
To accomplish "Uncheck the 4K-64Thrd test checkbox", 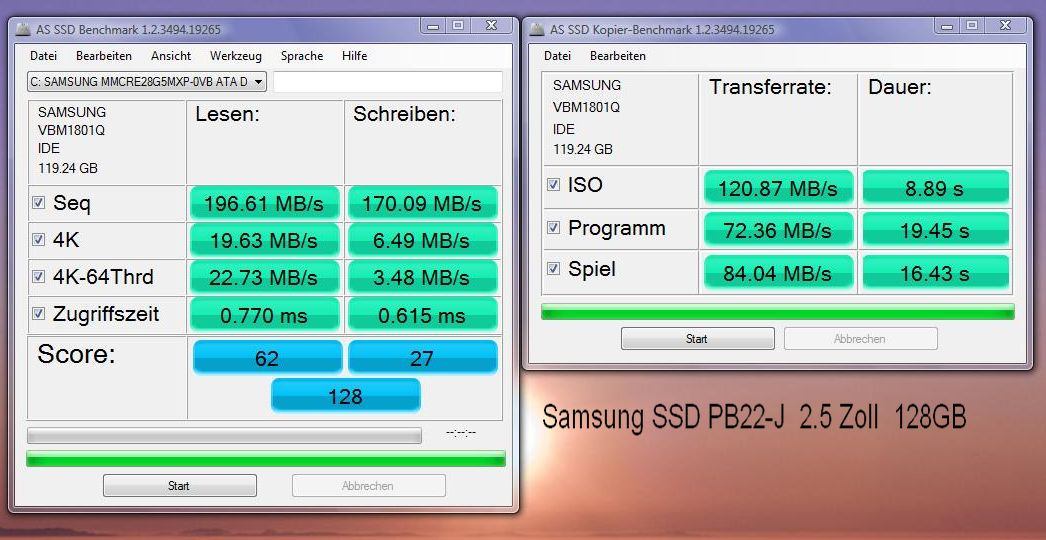I will click(39, 276).
